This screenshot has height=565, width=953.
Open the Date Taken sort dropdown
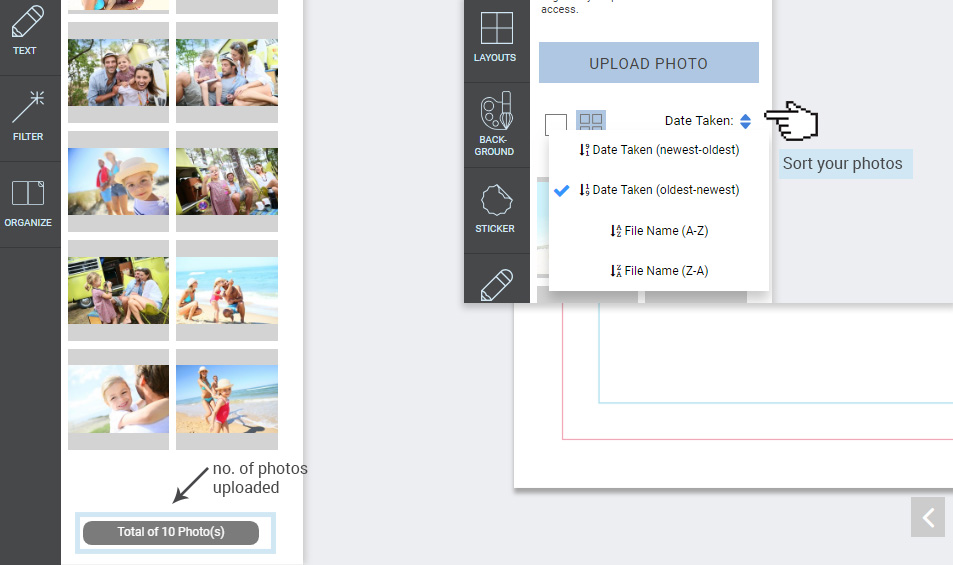pos(708,121)
